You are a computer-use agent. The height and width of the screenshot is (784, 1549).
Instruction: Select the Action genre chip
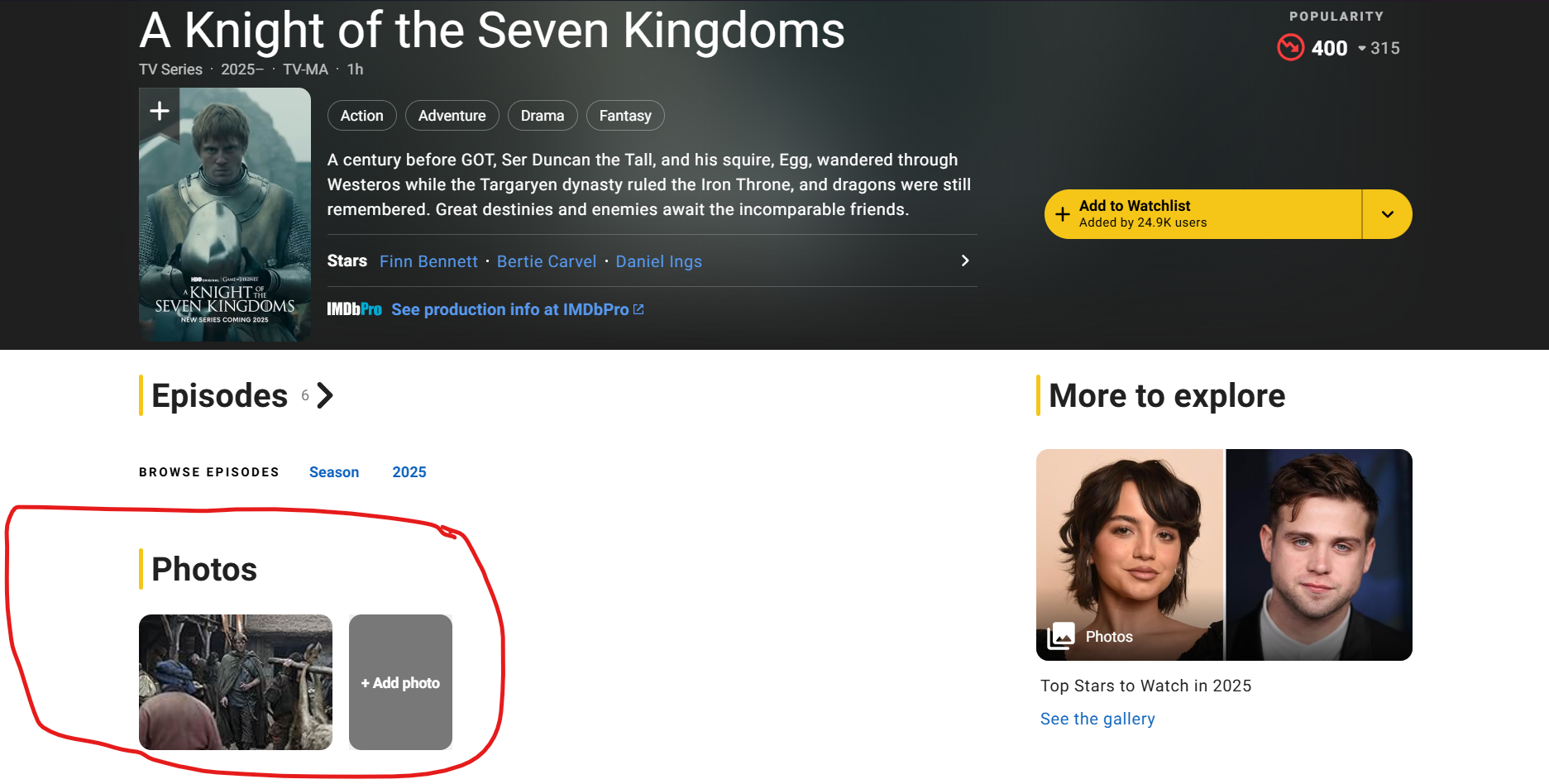click(361, 116)
